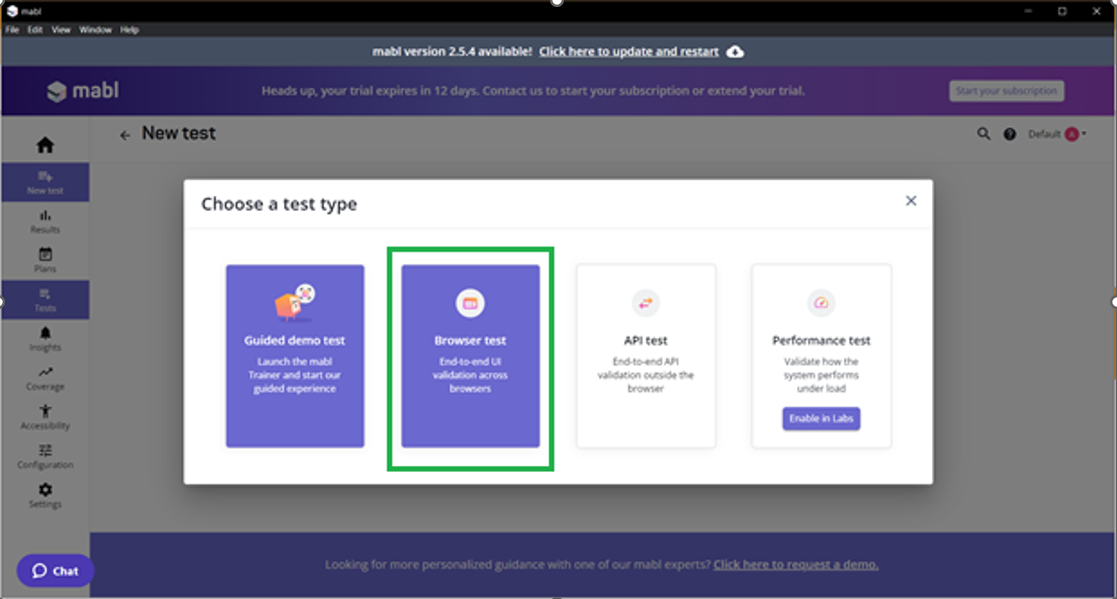Open the Window menu

(95, 30)
